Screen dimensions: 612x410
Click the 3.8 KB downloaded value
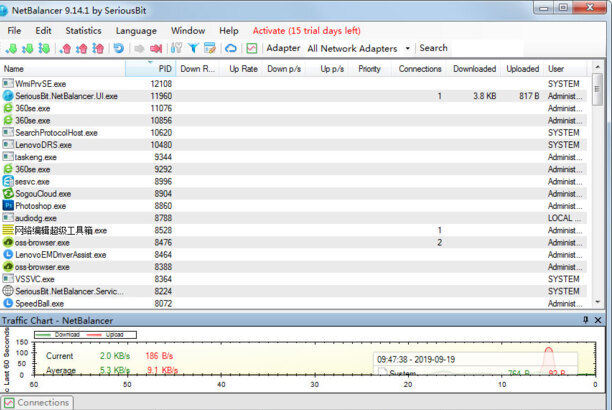click(484, 96)
